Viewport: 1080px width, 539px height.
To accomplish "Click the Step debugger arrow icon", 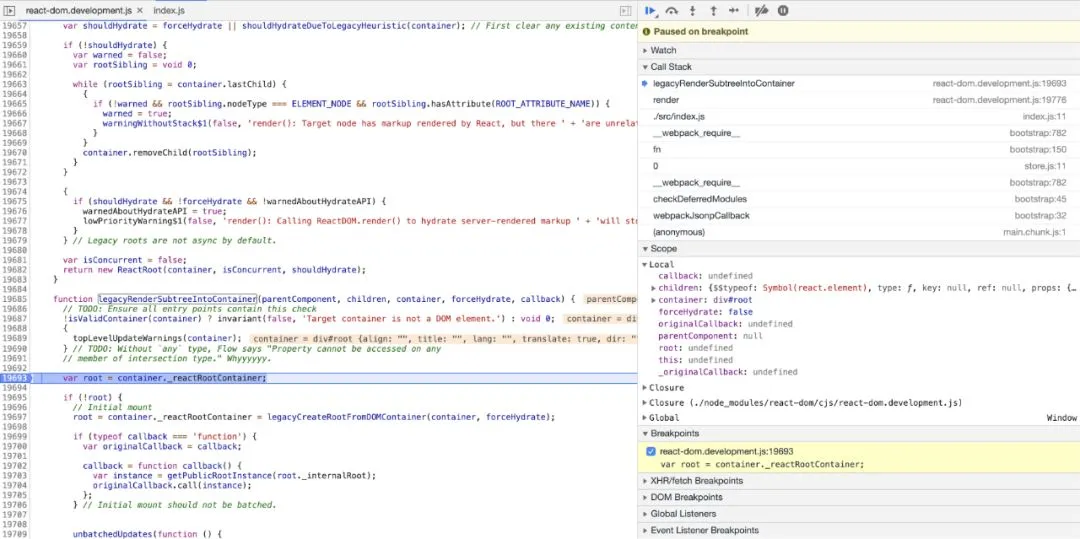I will [x=734, y=10].
